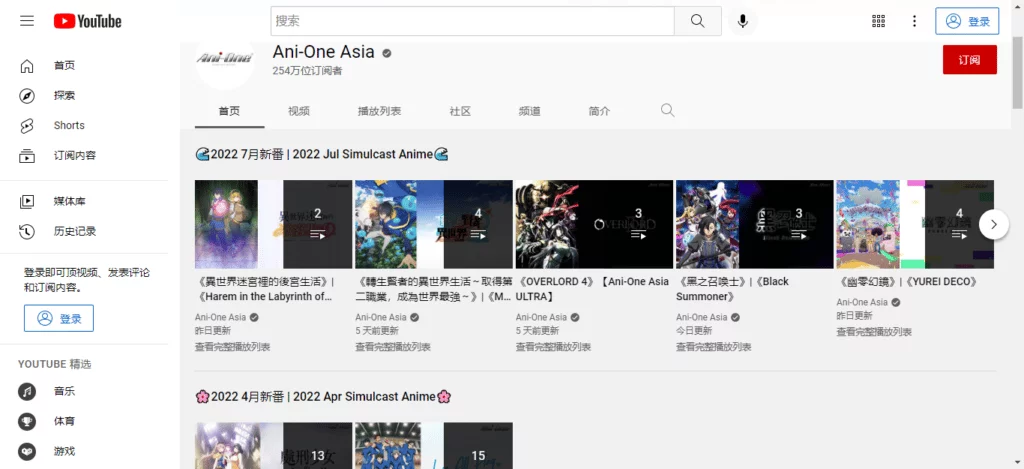Switch to the 社区 tab
Screen dimensions: 1024x469
pyautogui.click(x=460, y=111)
